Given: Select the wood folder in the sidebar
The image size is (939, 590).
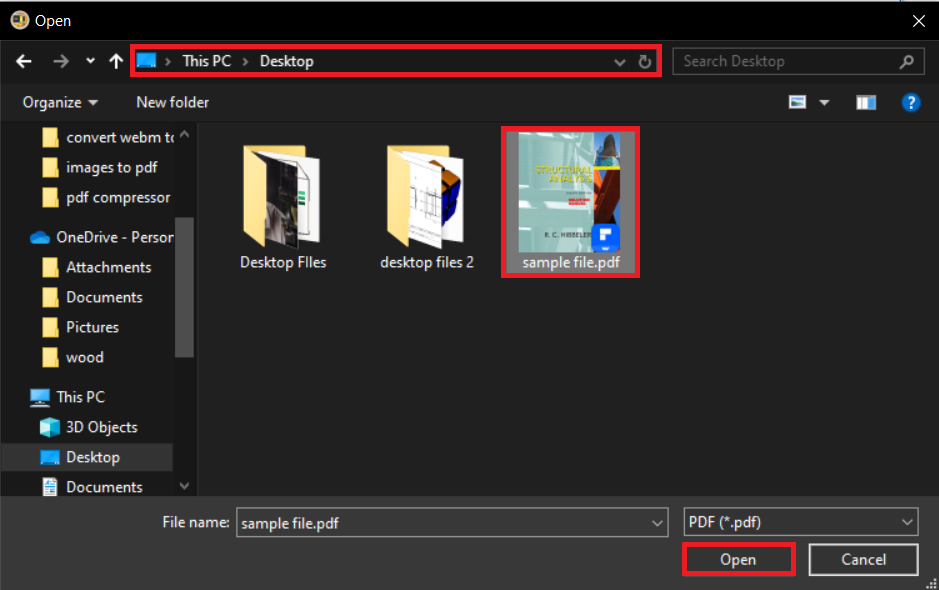Looking at the screenshot, I should click(x=86, y=357).
